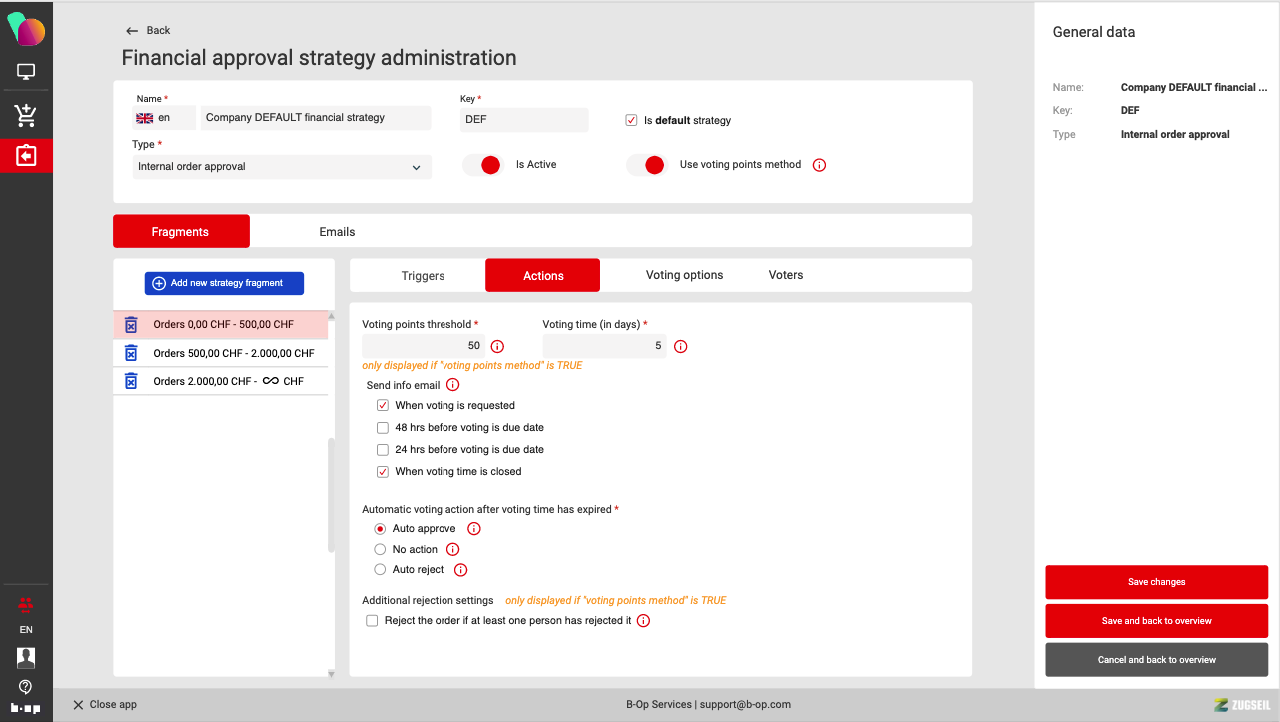Image resolution: width=1280 pixels, height=722 pixels.
Task: Select the No action radio option
Action: click(x=380, y=549)
